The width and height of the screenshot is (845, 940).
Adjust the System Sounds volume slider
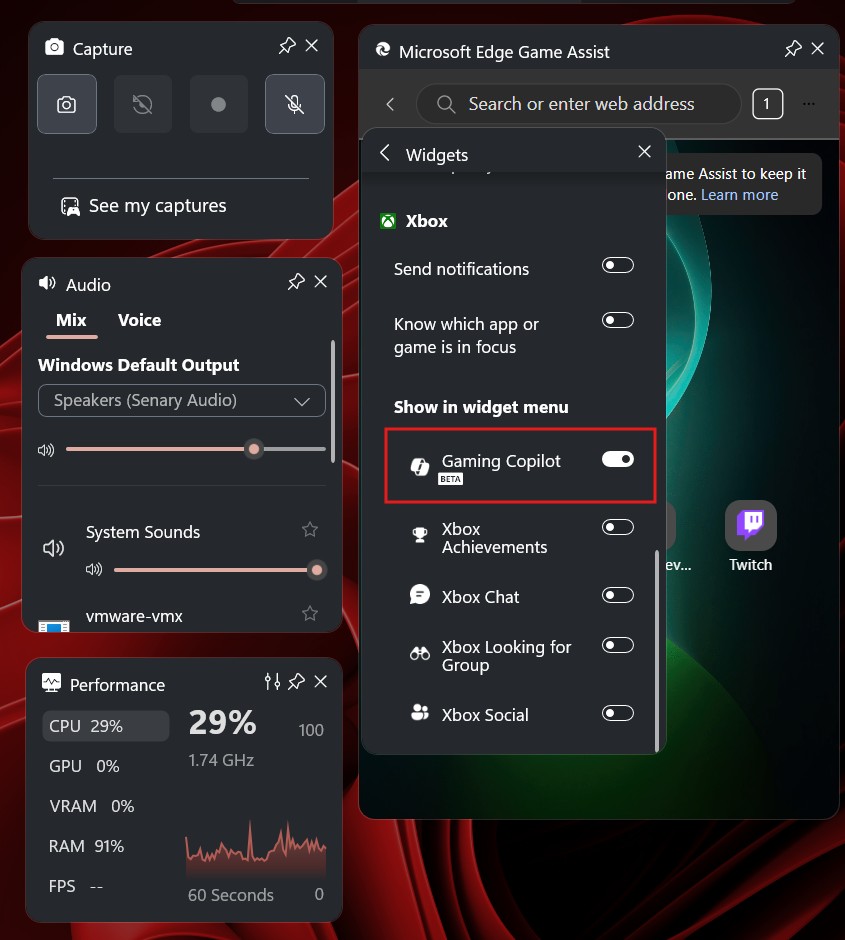316,569
